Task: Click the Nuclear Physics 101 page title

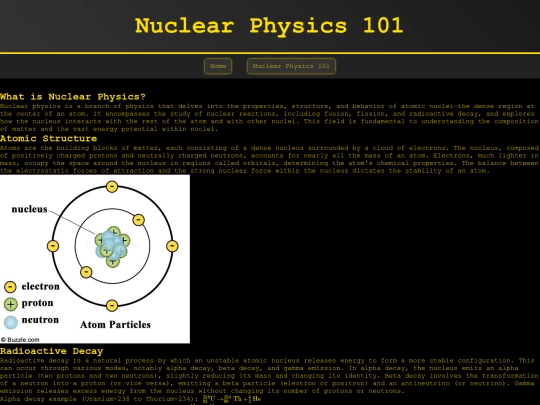Action: (269, 26)
